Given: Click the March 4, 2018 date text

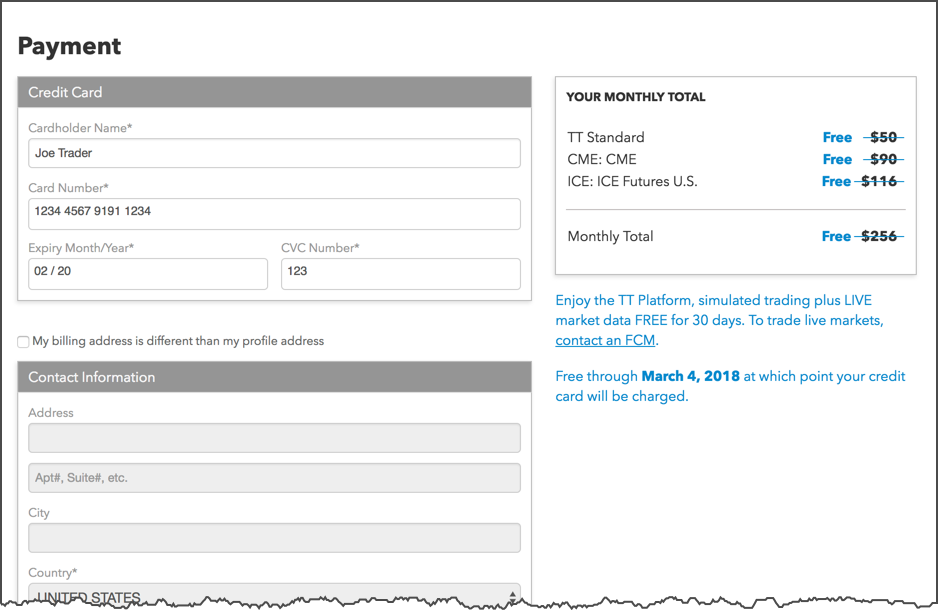Looking at the screenshot, I should [x=690, y=376].
